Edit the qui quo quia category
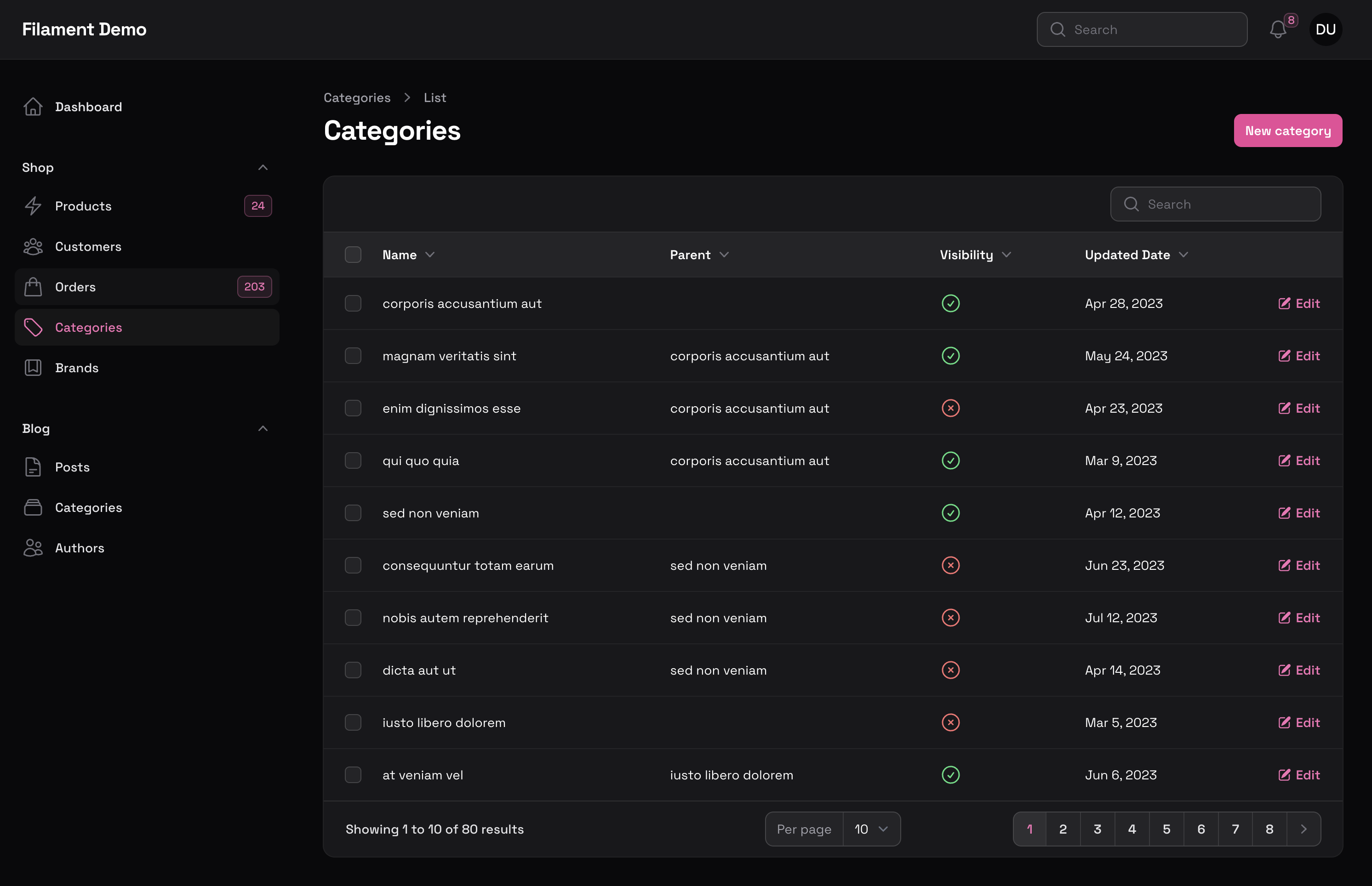This screenshot has height=886, width=1372. tap(1299, 461)
